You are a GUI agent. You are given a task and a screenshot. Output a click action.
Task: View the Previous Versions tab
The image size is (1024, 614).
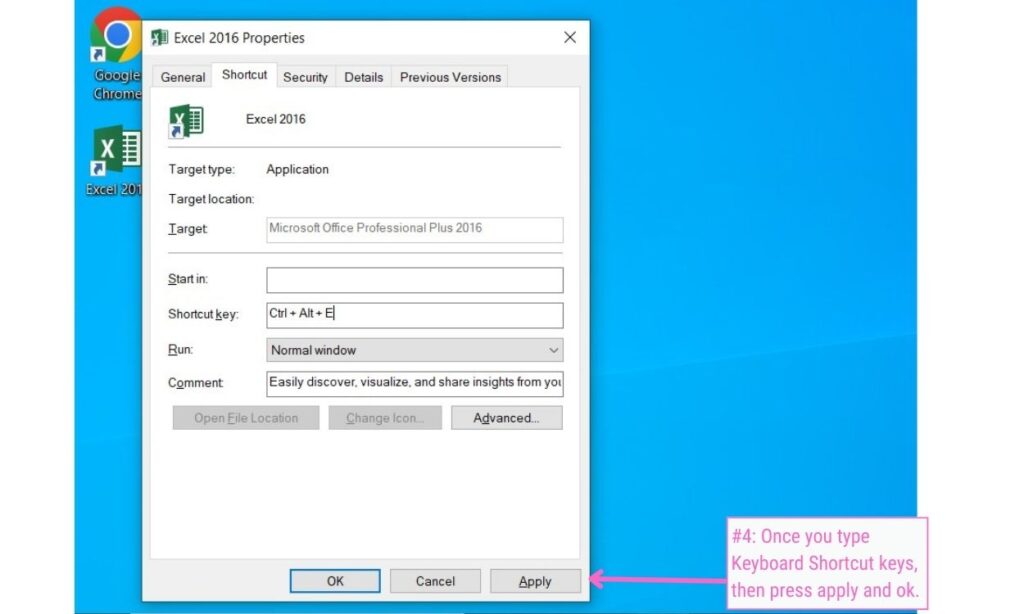pyautogui.click(x=449, y=76)
